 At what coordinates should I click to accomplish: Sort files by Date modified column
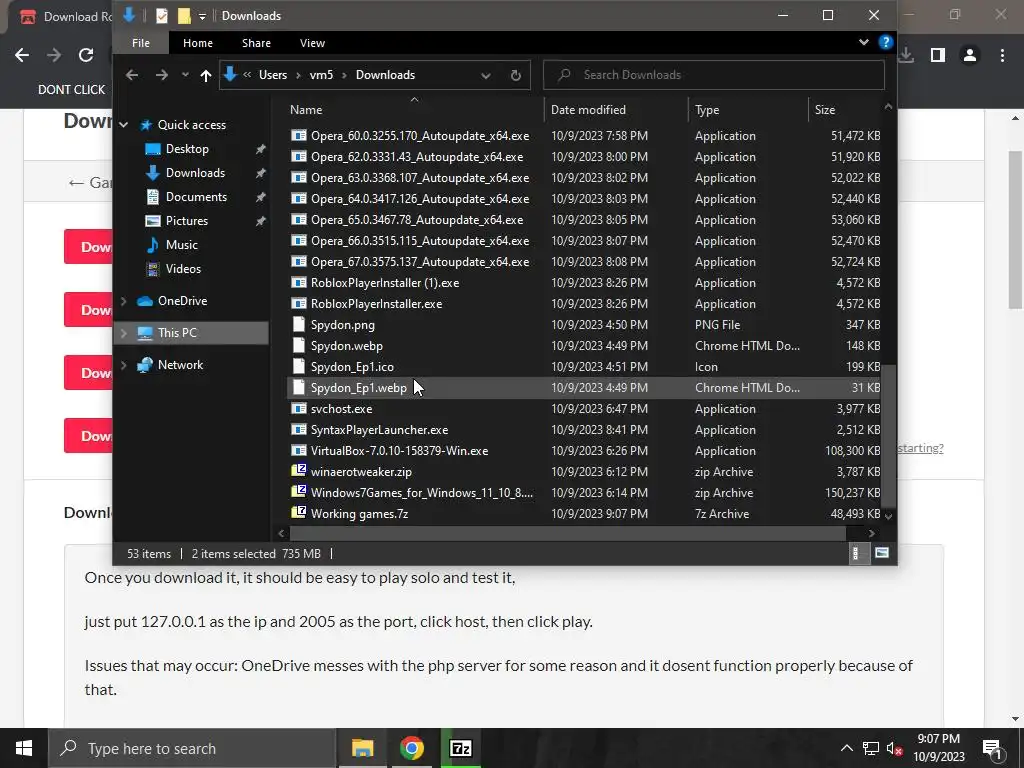616,110
